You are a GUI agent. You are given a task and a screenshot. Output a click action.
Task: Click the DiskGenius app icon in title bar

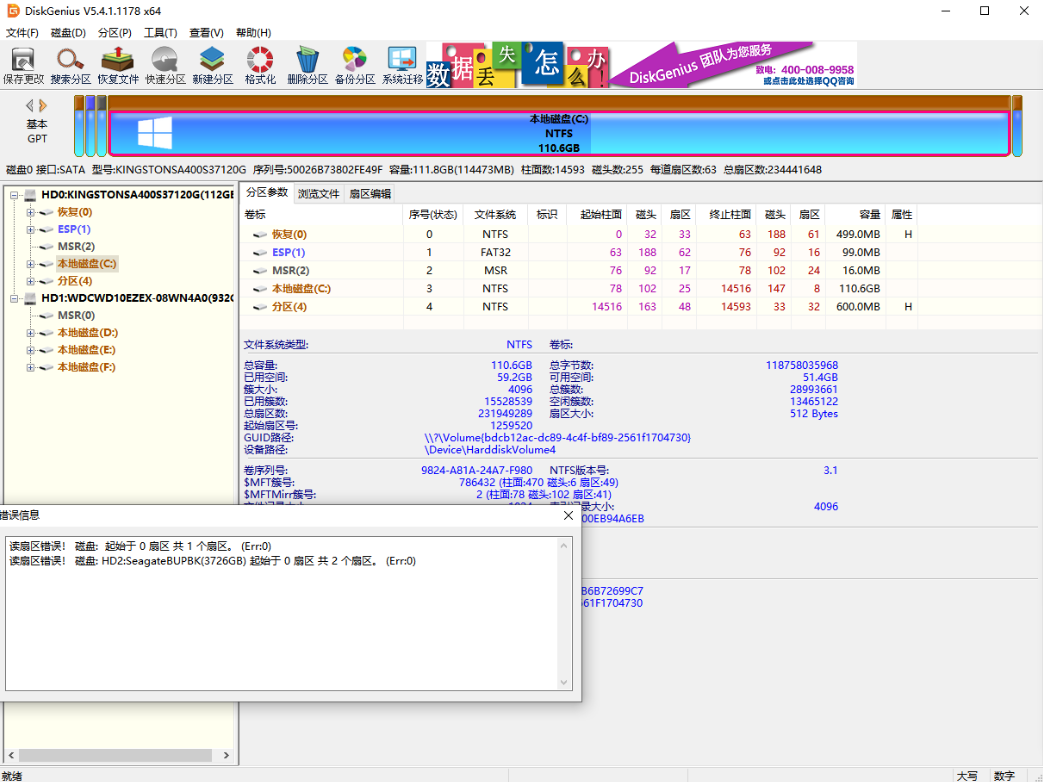(x=13, y=11)
